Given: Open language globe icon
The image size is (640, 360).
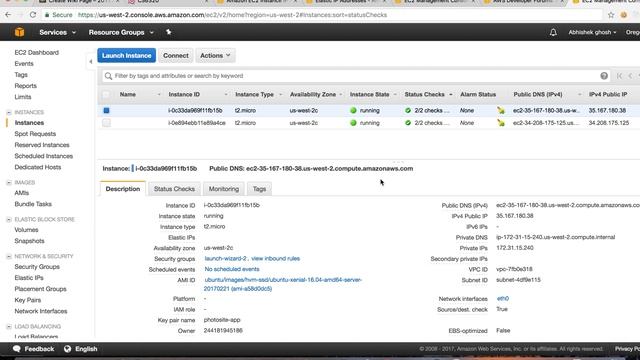Looking at the screenshot, I should (x=67, y=349).
